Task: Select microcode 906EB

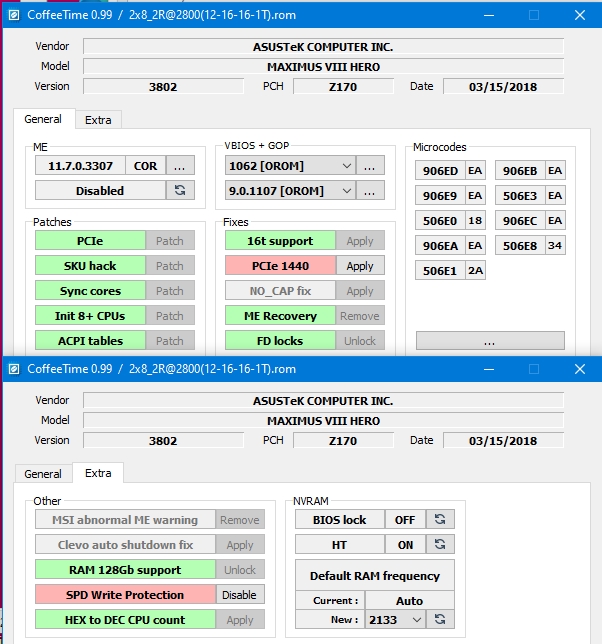Action: [x=520, y=170]
